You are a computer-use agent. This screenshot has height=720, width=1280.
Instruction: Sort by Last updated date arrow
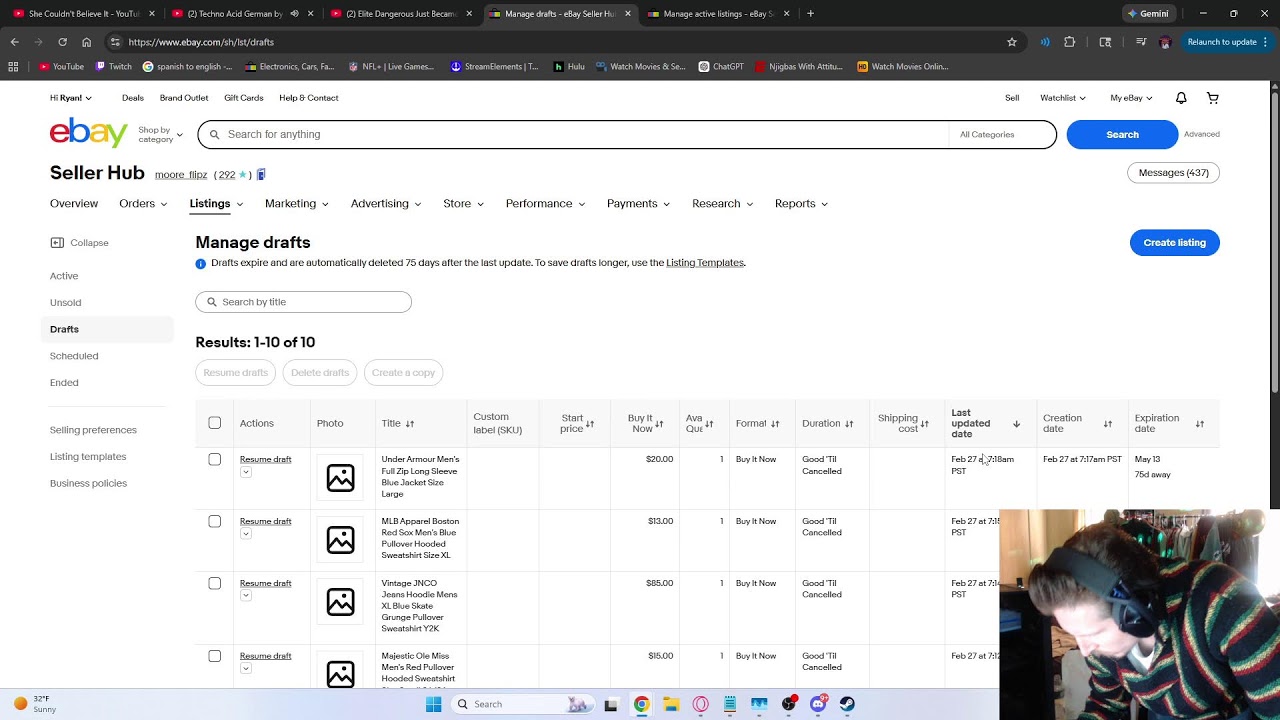coord(1017,424)
